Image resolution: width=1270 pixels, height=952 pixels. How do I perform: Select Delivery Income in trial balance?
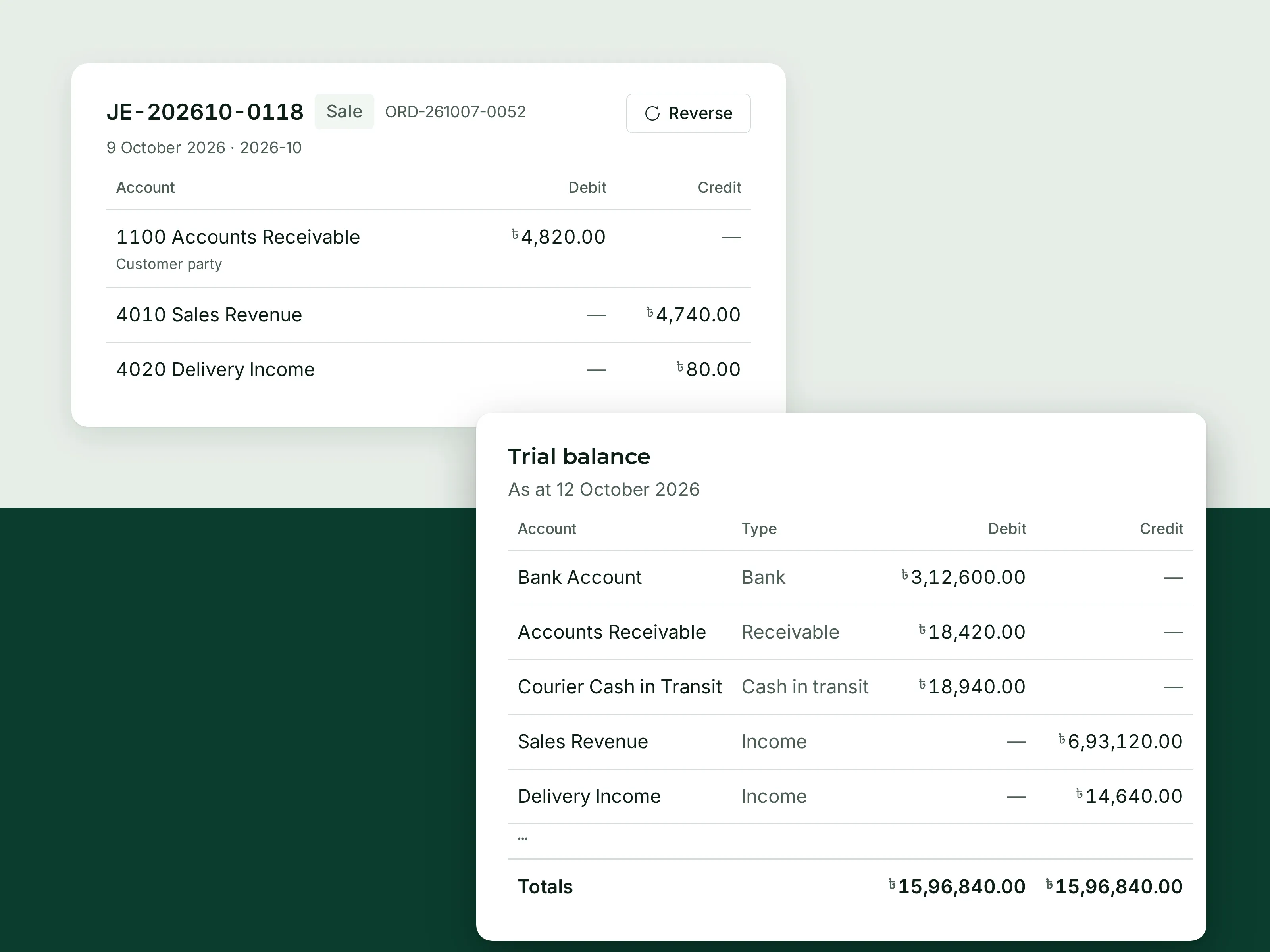(x=850, y=797)
